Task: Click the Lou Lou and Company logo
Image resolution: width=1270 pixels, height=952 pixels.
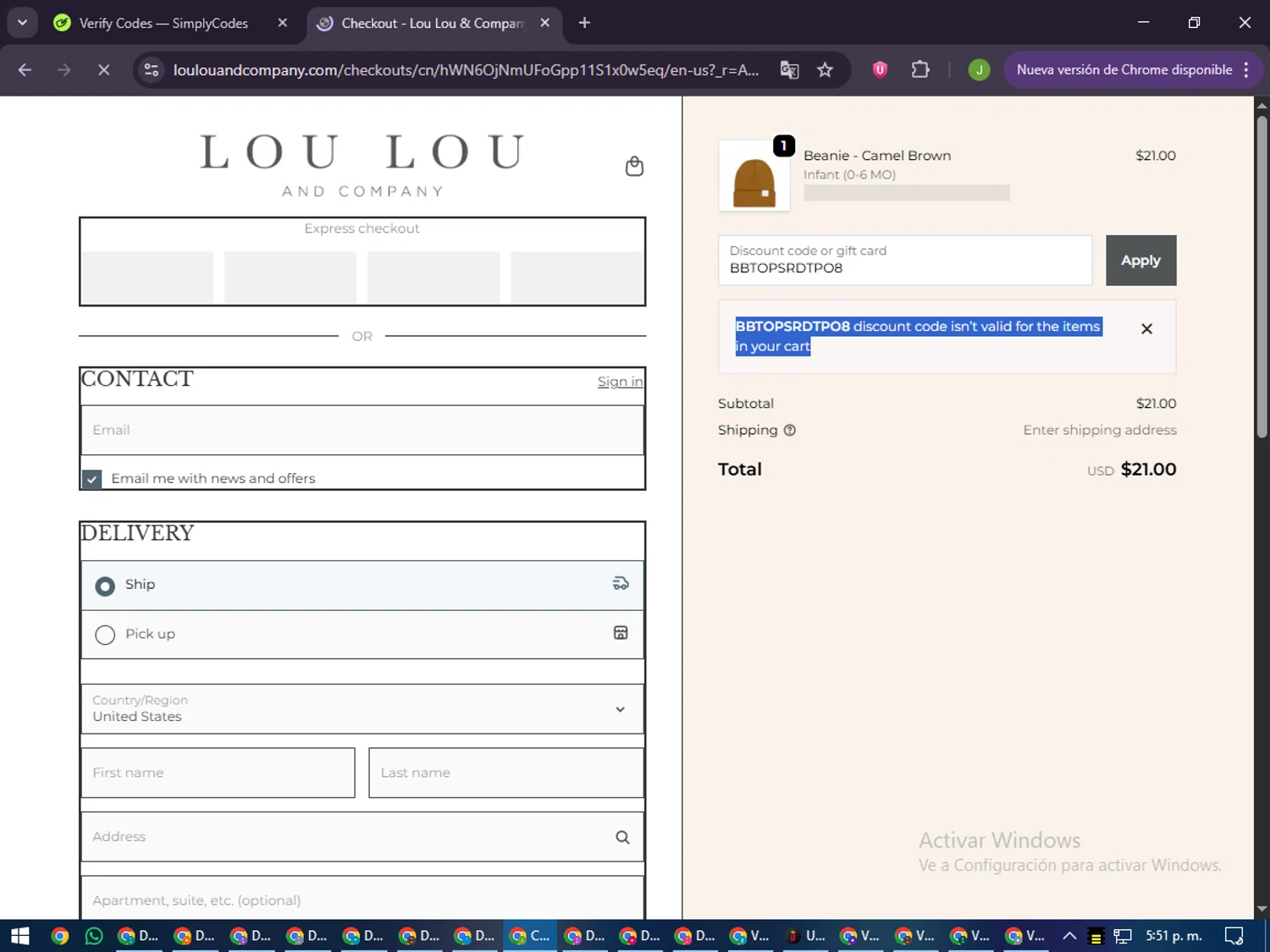Action: click(362, 165)
